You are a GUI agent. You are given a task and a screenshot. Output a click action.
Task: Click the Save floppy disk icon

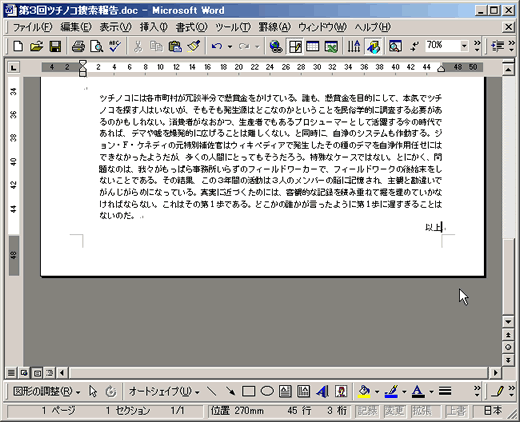click(55, 46)
